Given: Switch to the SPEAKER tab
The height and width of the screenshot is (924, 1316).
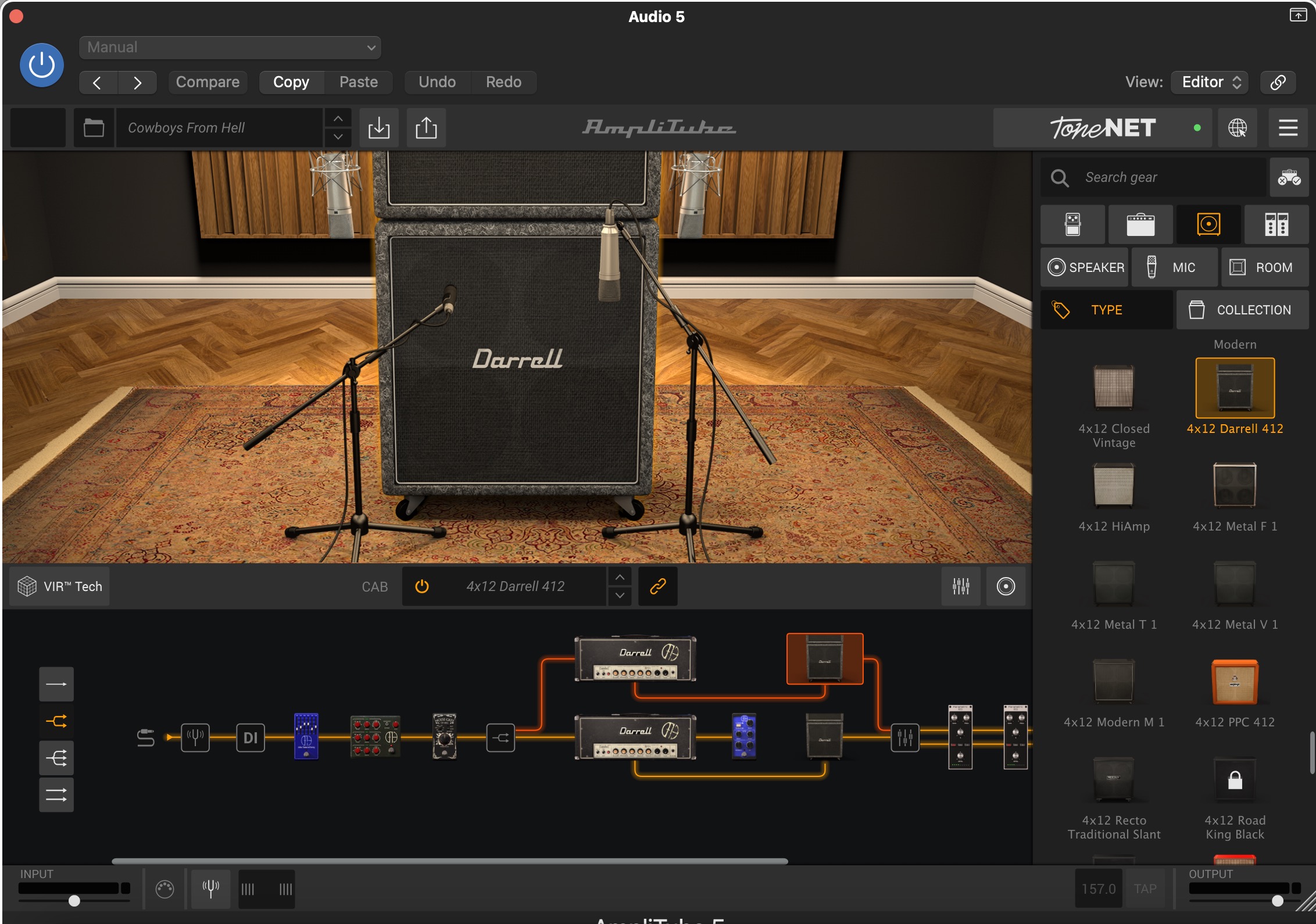Looking at the screenshot, I should point(1085,267).
